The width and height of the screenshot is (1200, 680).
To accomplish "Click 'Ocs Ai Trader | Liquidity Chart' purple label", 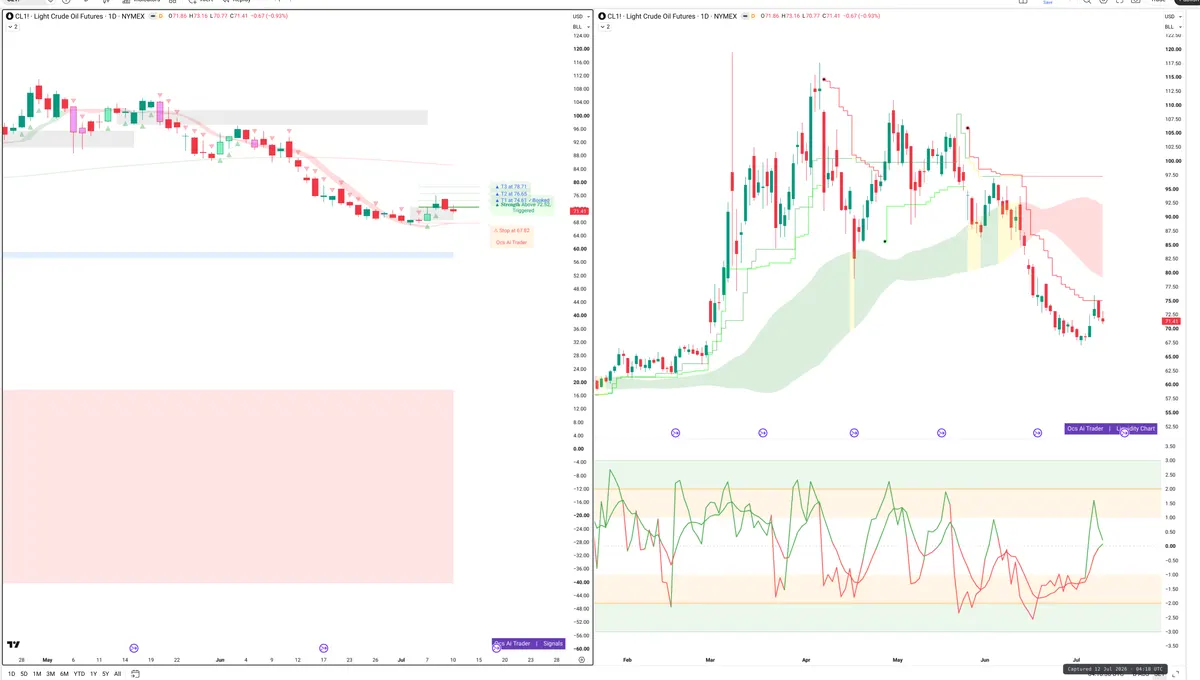I will pyautogui.click(x=1111, y=428).
